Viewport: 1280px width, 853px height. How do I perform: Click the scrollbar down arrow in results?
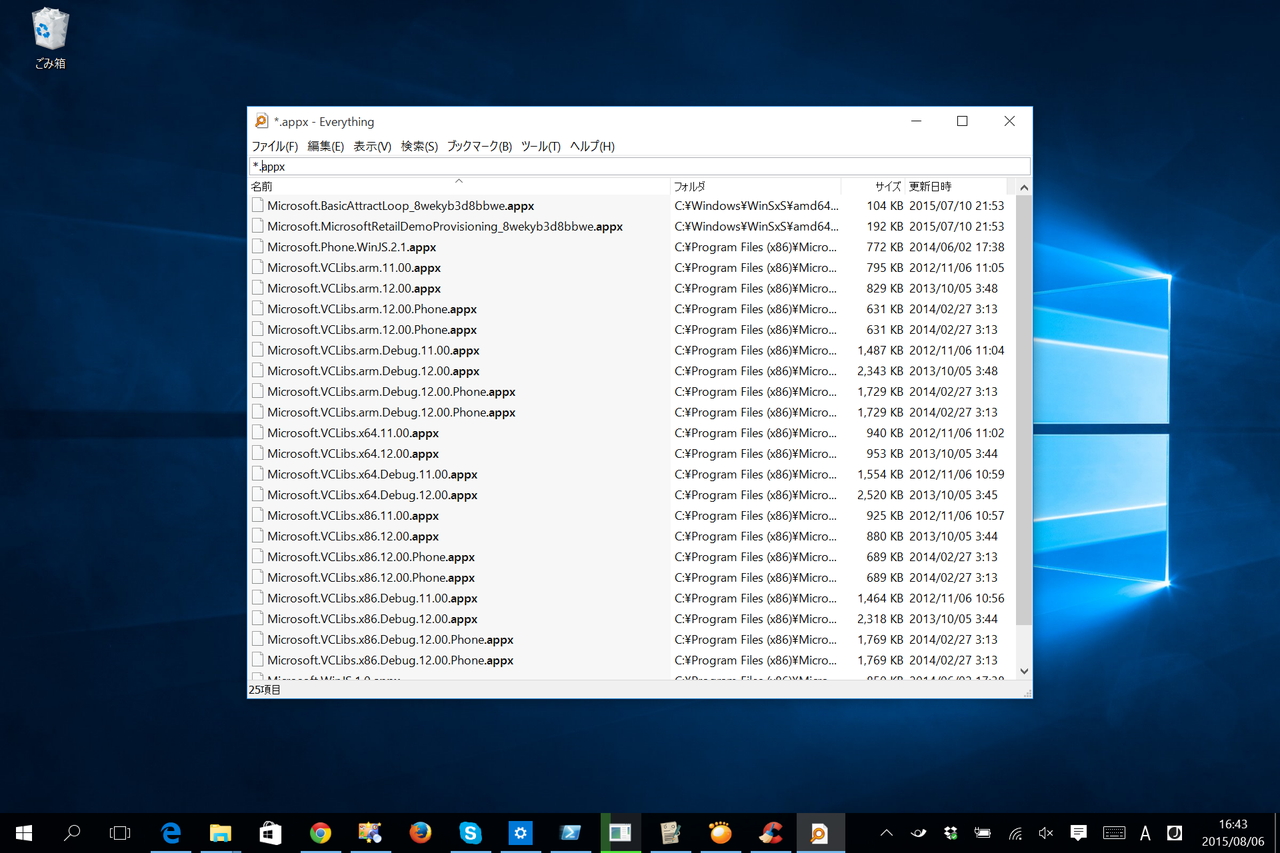pos(1024,671)
